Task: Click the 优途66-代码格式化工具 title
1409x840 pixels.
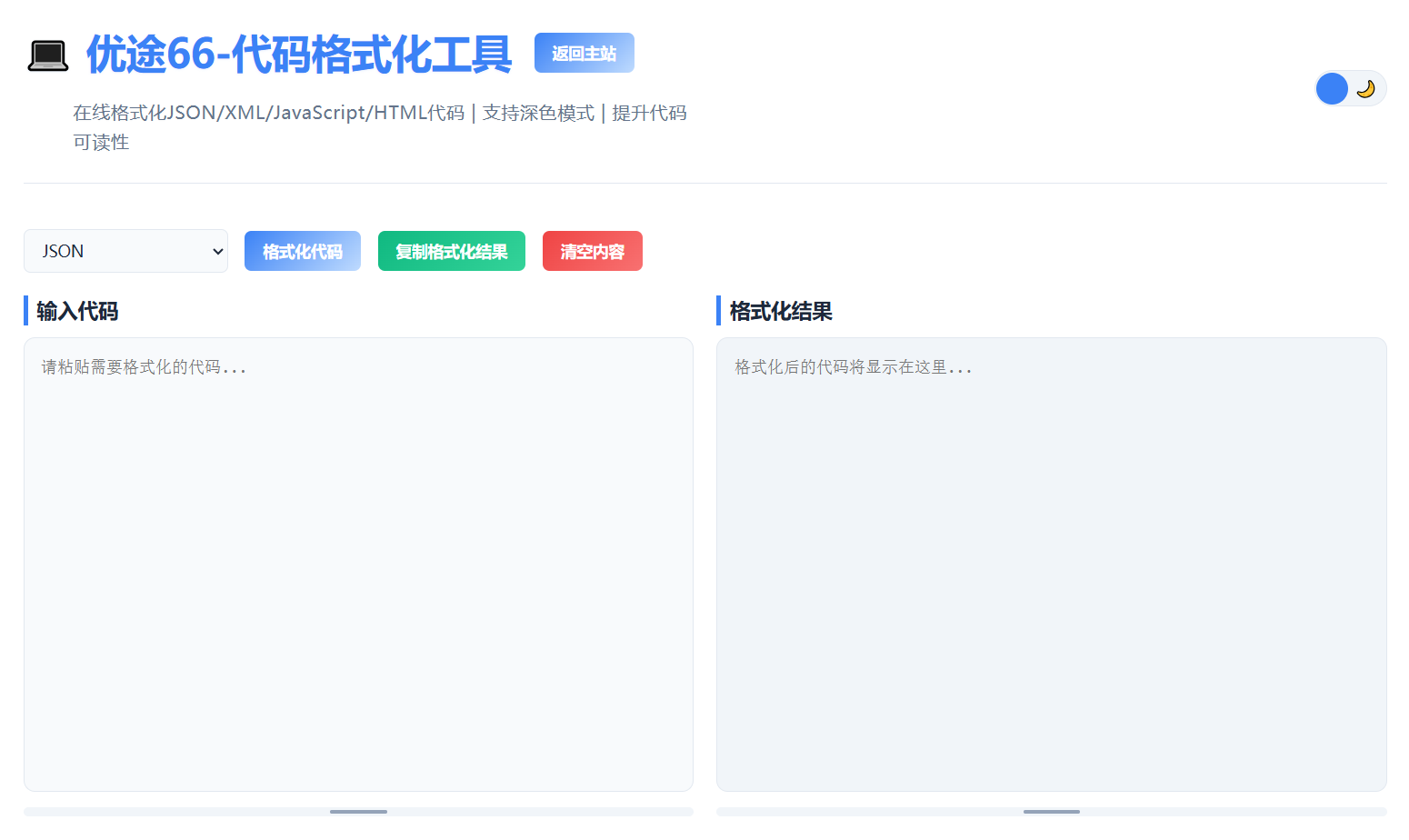Action: tap(299, 55)
